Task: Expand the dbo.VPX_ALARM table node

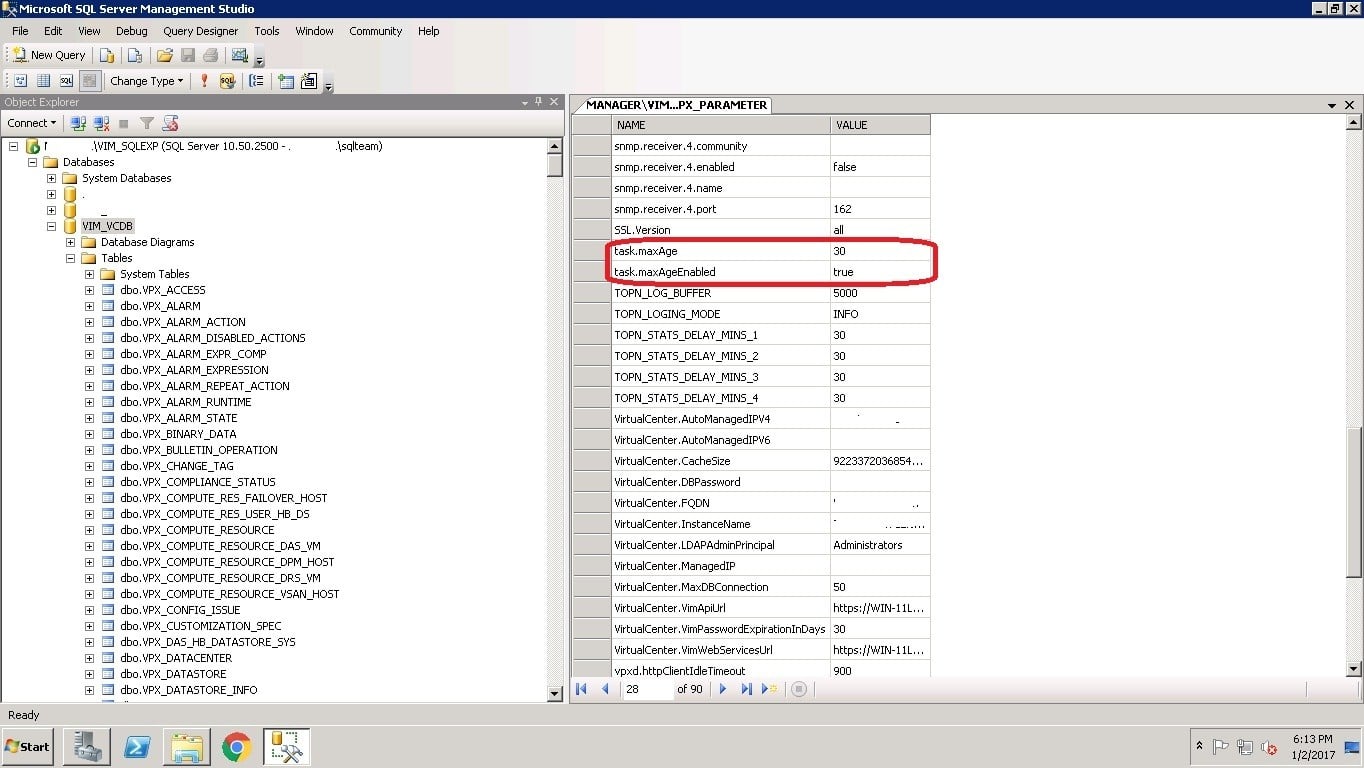Action: (x=89, y=306)
